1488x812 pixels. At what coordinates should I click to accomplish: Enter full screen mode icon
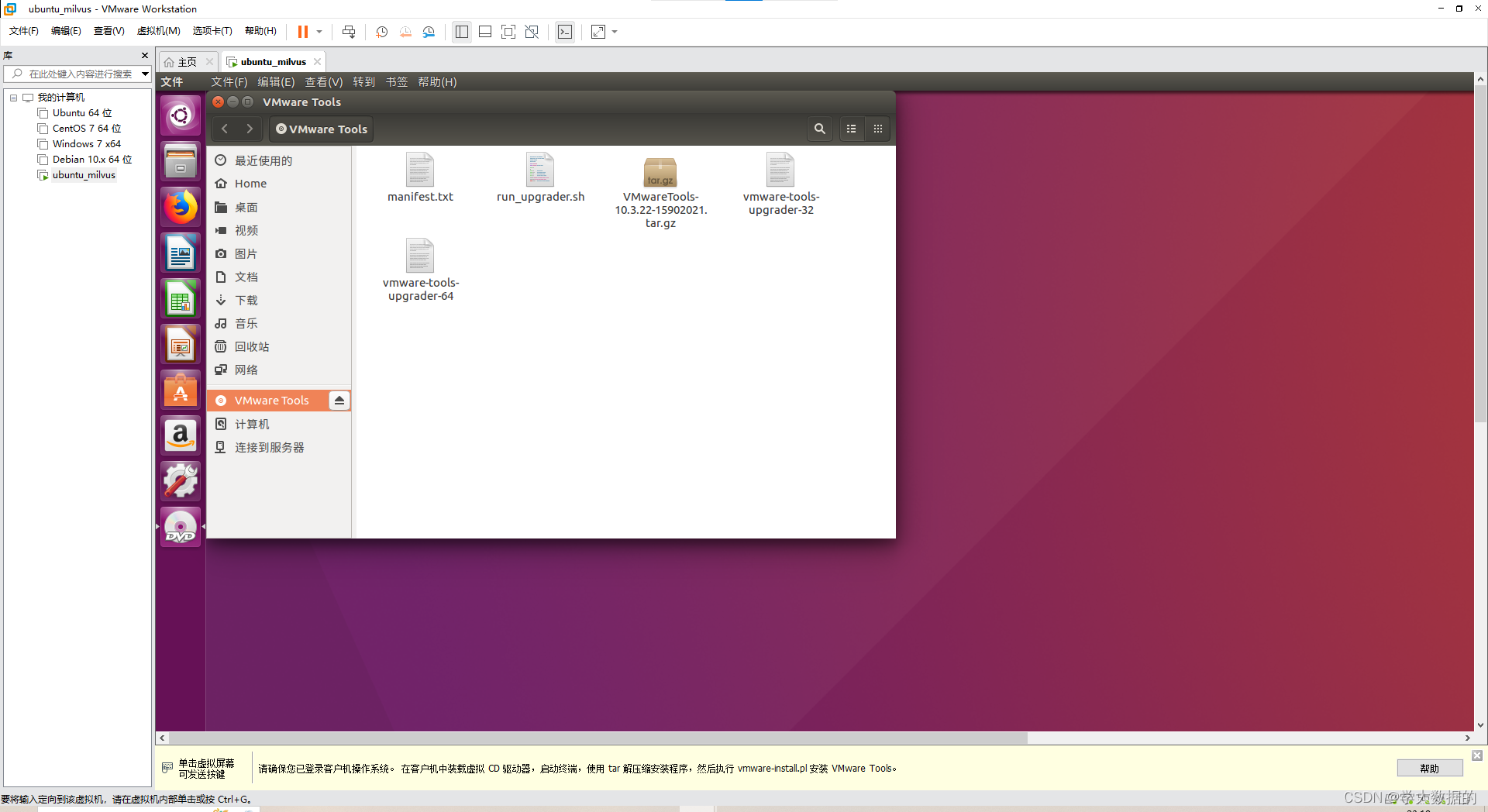[508, 32]
